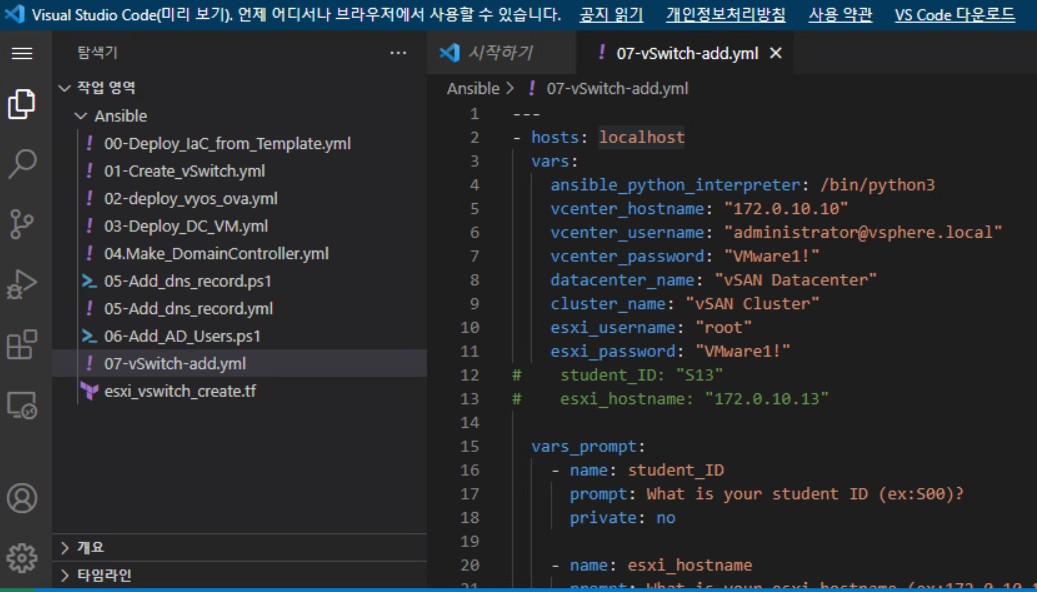Click the vars_prompt key

click(x=583, y=446)
